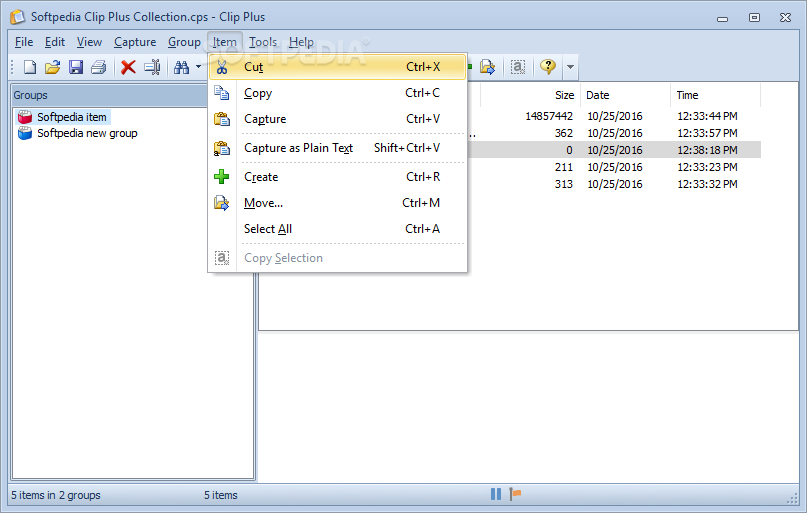Open the File menu
This screenshot has height=513, width=807.
coord(24,42)
